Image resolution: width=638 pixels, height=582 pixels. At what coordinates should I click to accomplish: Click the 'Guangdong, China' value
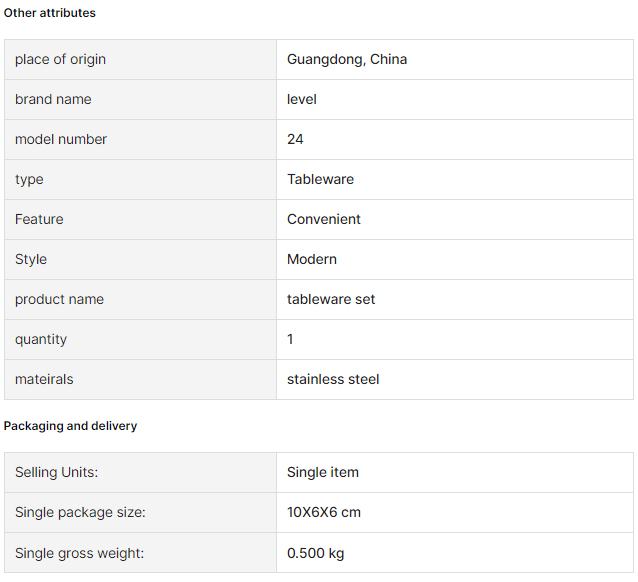pyautogui.click(x=347, y=59)
